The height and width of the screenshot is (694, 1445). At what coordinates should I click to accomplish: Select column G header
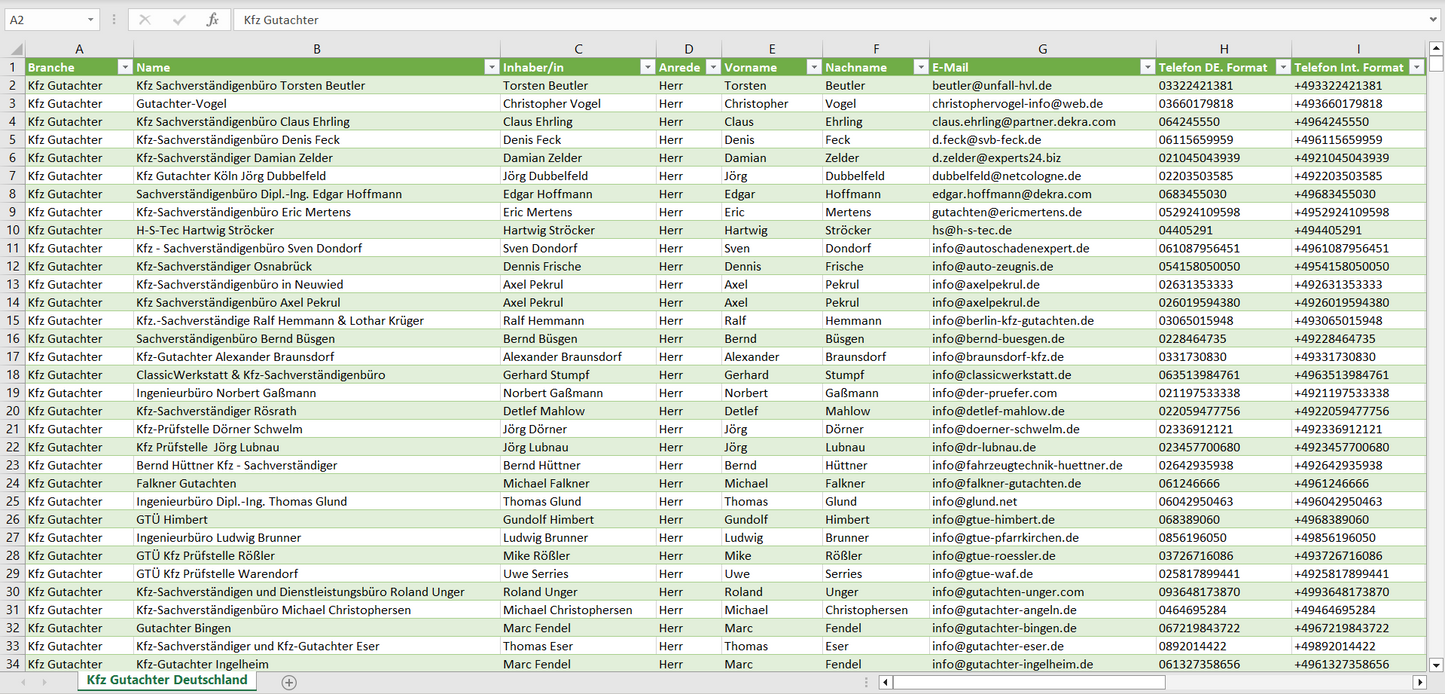[x=1042, y=49]
